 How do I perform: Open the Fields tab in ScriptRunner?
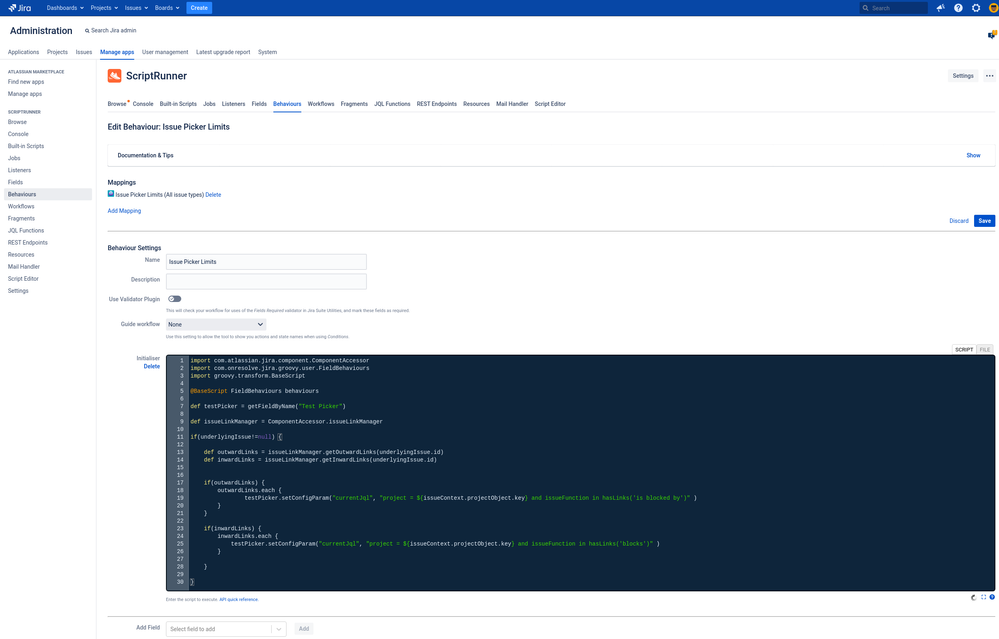point(259,104)
